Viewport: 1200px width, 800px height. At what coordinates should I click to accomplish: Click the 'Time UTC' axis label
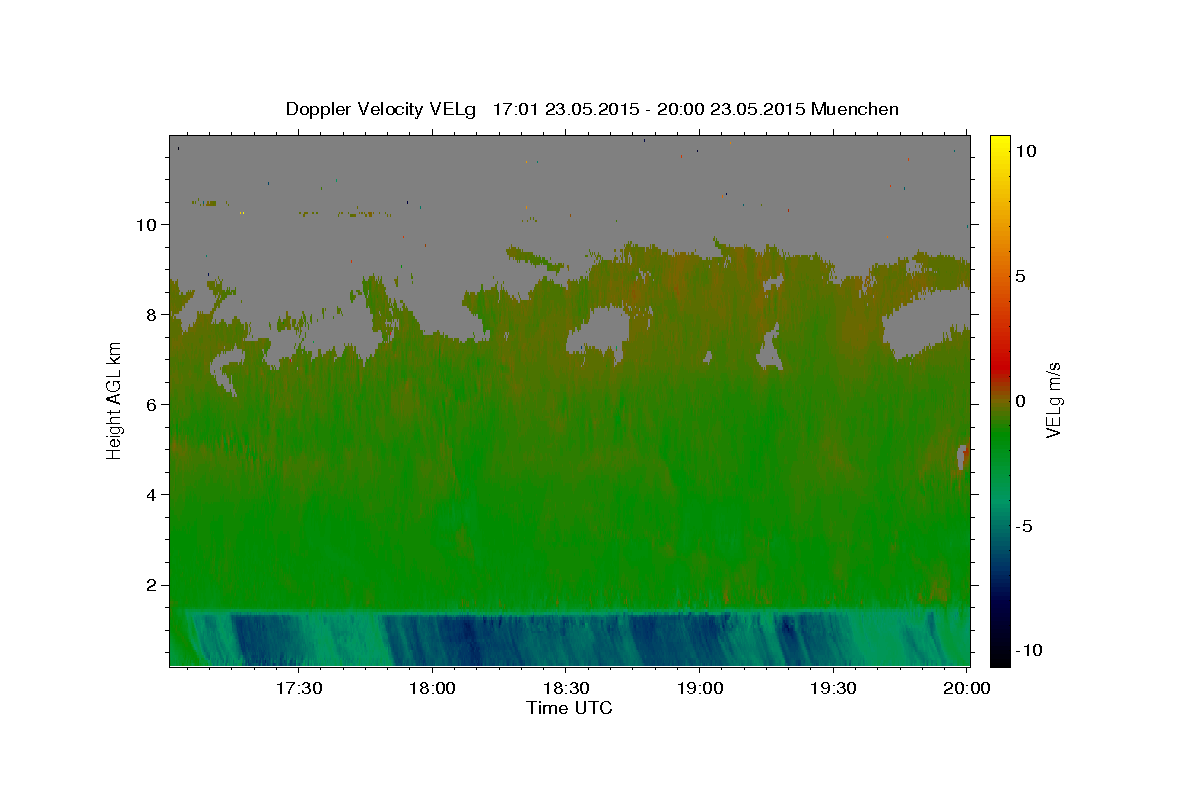pos(569,708)
